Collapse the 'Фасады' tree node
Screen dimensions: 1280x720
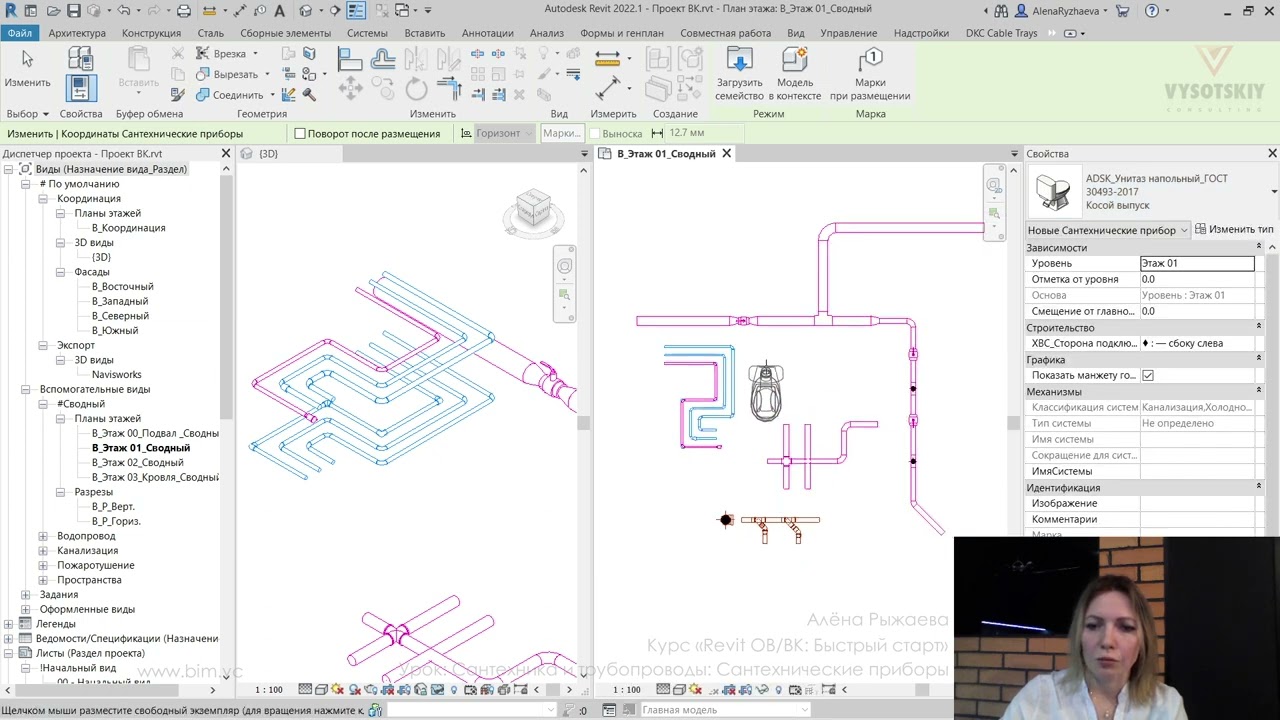tap(60, 272)
